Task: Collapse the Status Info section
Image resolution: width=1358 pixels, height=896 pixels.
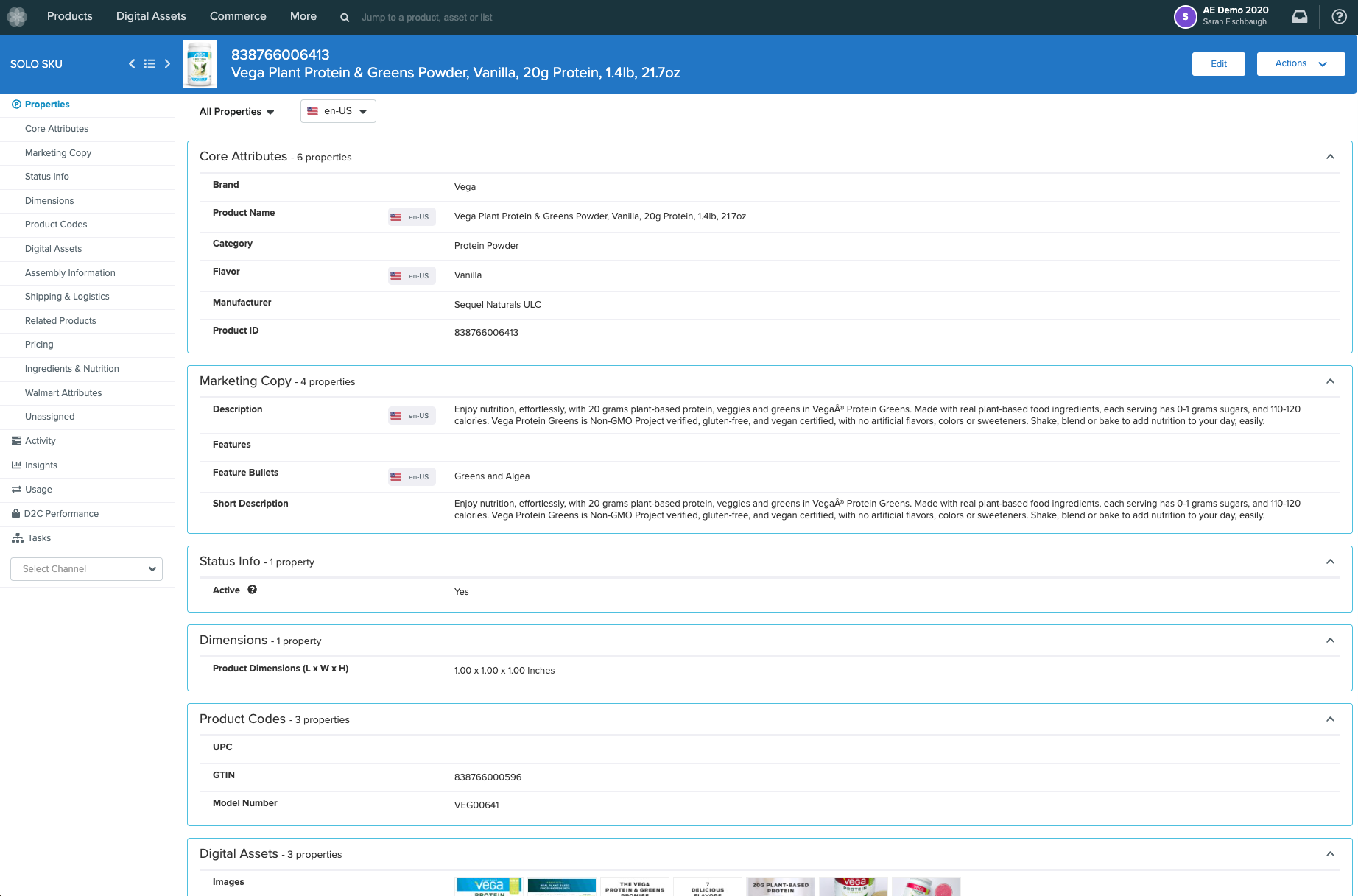Action: [x=1330, y=562]
